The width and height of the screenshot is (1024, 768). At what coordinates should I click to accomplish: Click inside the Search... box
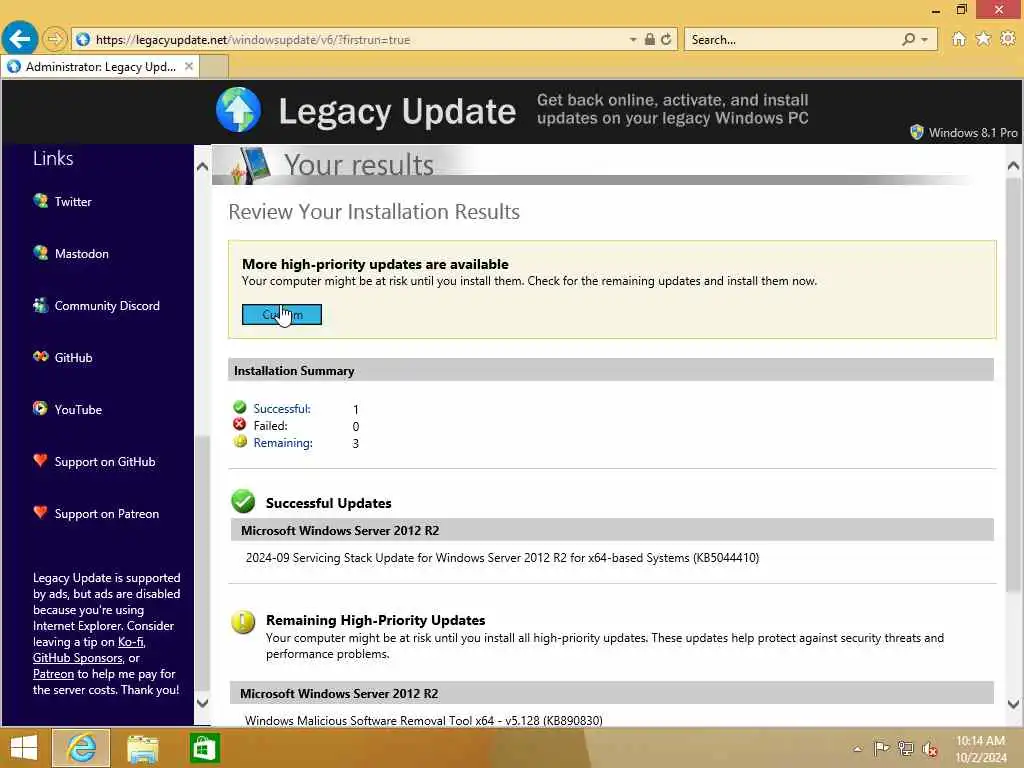point(793,40)
